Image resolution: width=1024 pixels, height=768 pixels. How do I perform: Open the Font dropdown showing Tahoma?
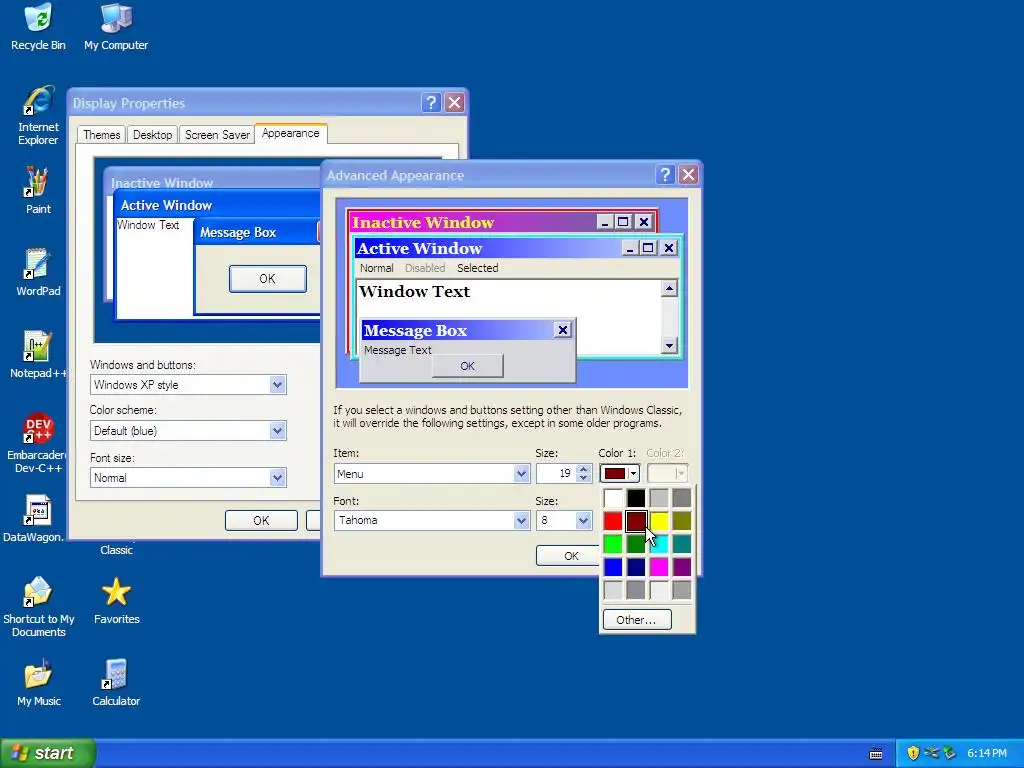pyautogui.click(x=521, y=520)
